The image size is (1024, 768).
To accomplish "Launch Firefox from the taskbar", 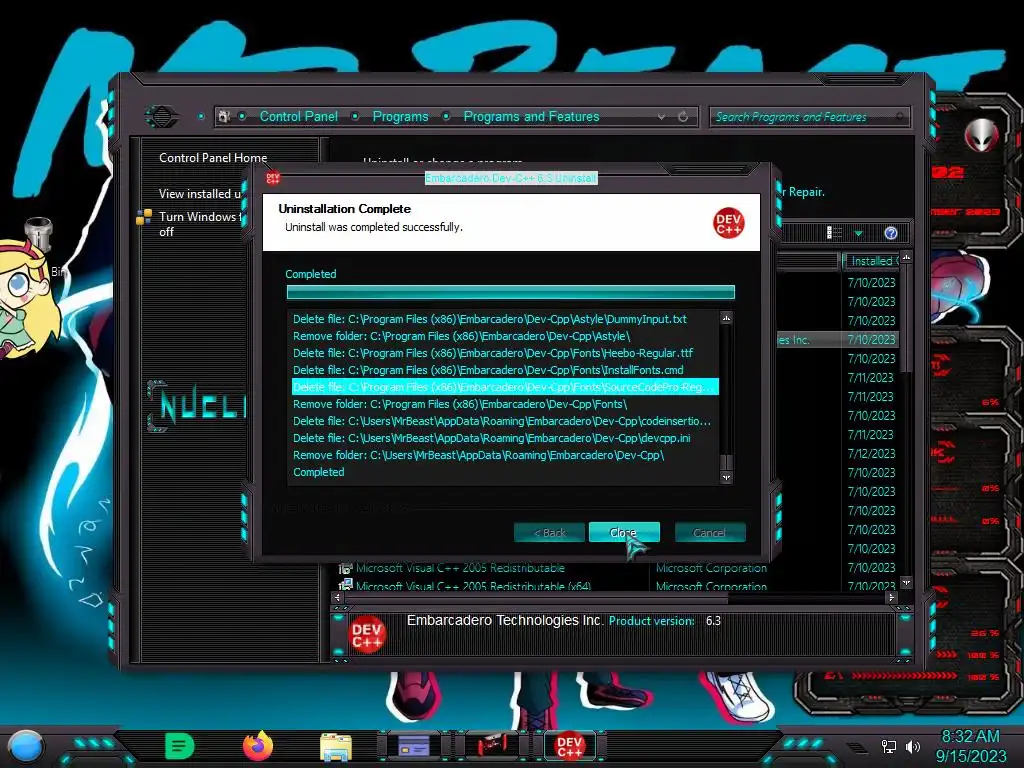I will [258, 746].
